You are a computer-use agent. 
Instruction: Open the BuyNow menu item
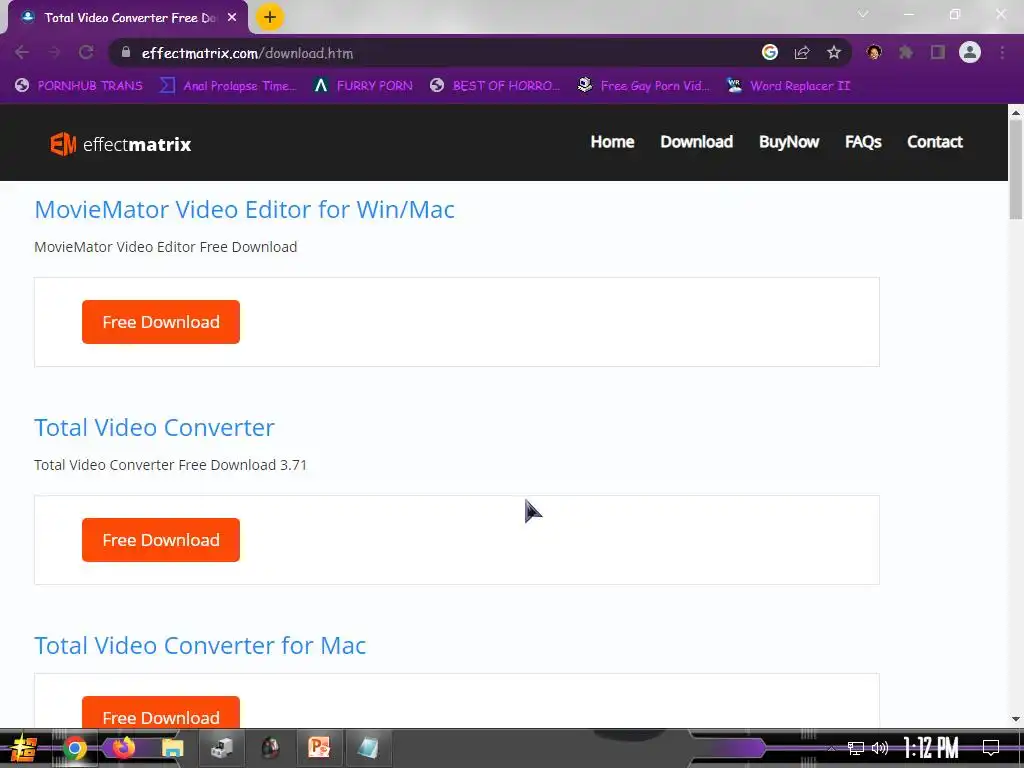point(789,142)
